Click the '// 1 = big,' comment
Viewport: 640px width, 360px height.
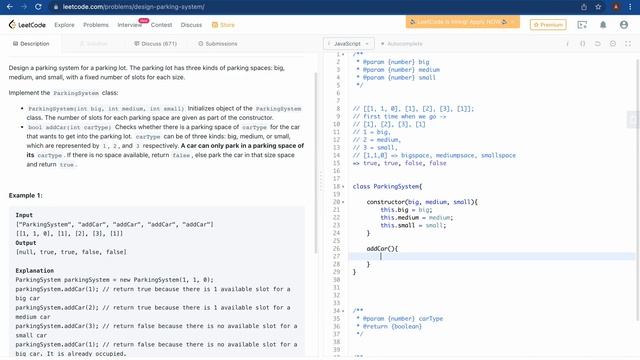[372, 132]
